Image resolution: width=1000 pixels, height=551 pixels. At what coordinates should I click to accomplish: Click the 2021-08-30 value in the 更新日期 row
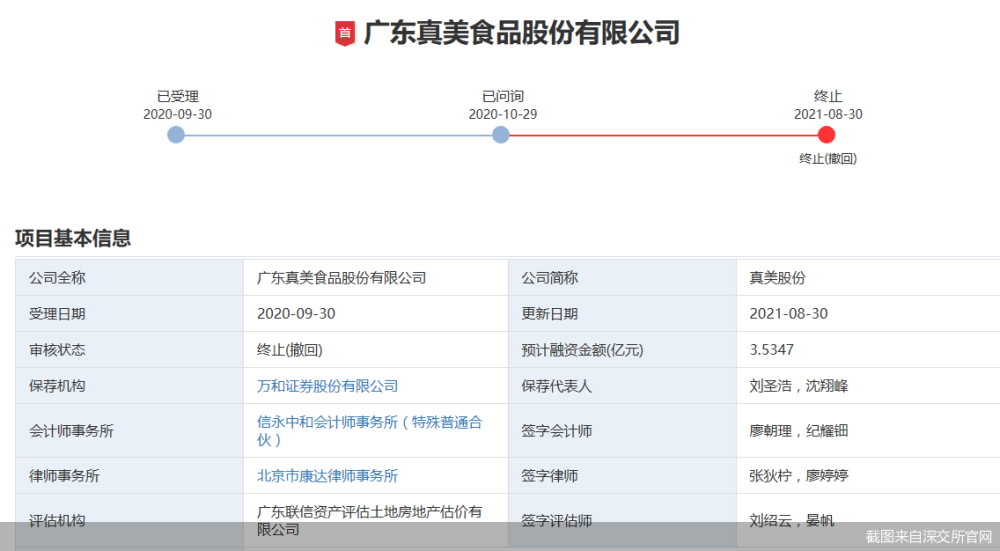(x=788, y=314)
